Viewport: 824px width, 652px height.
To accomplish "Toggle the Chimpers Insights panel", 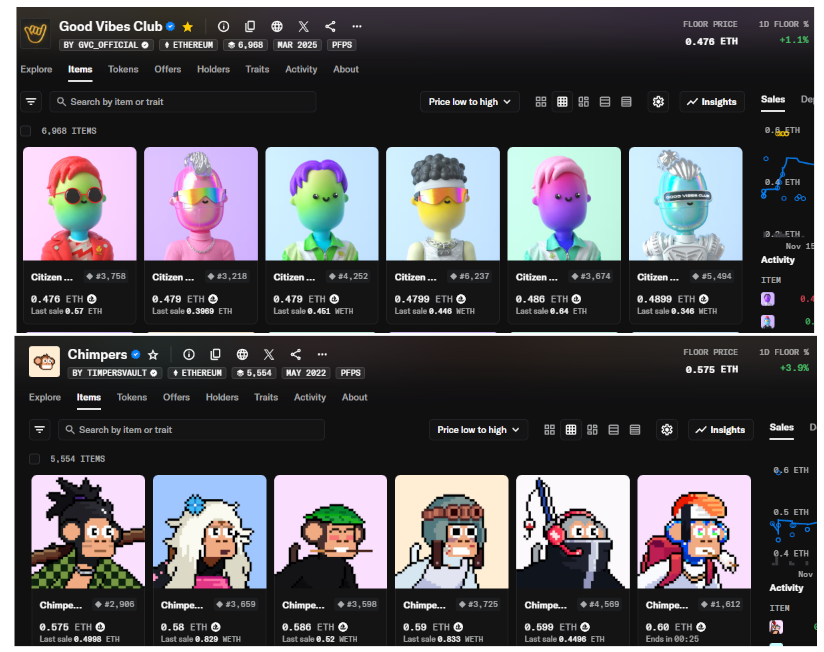I will (720, 430).
